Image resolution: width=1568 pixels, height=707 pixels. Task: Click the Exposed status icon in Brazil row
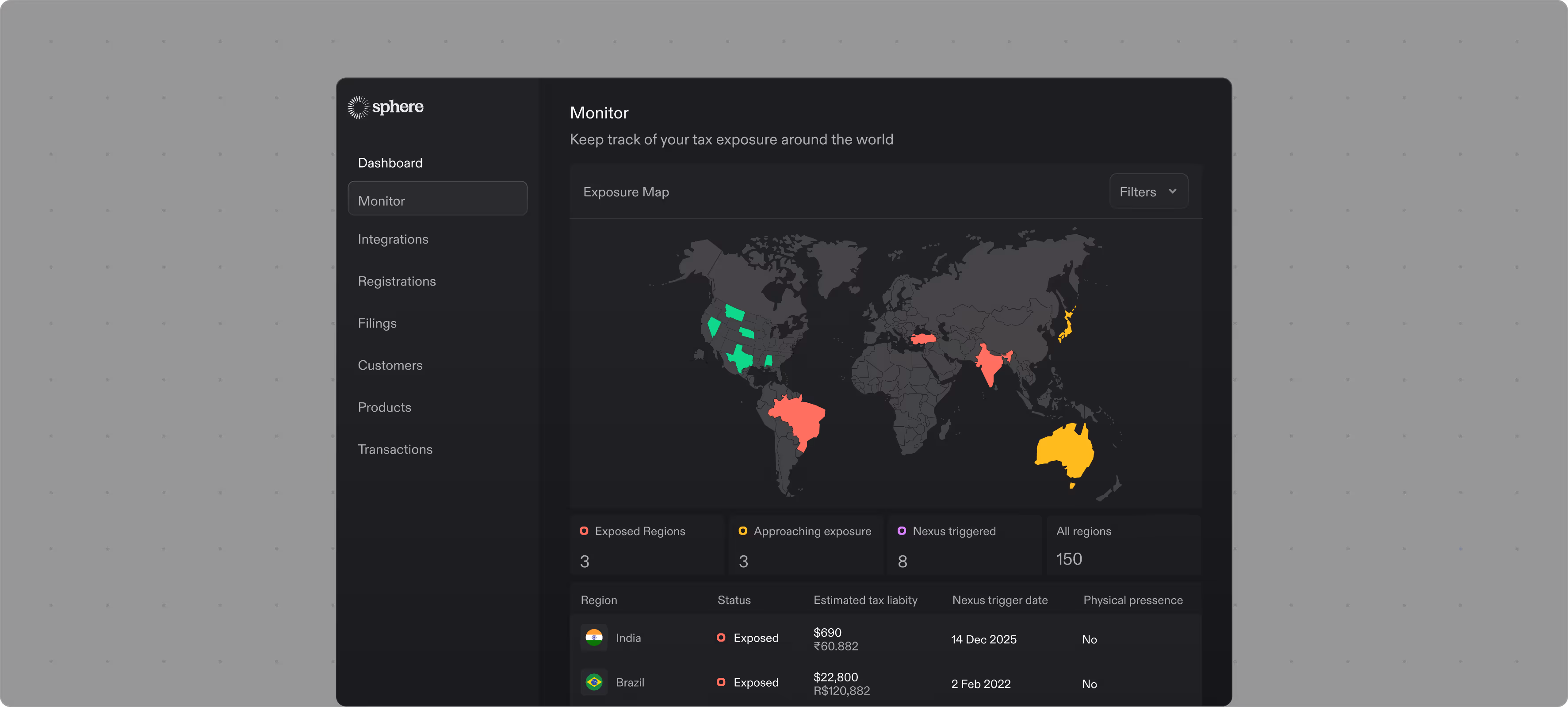point(721,682)
